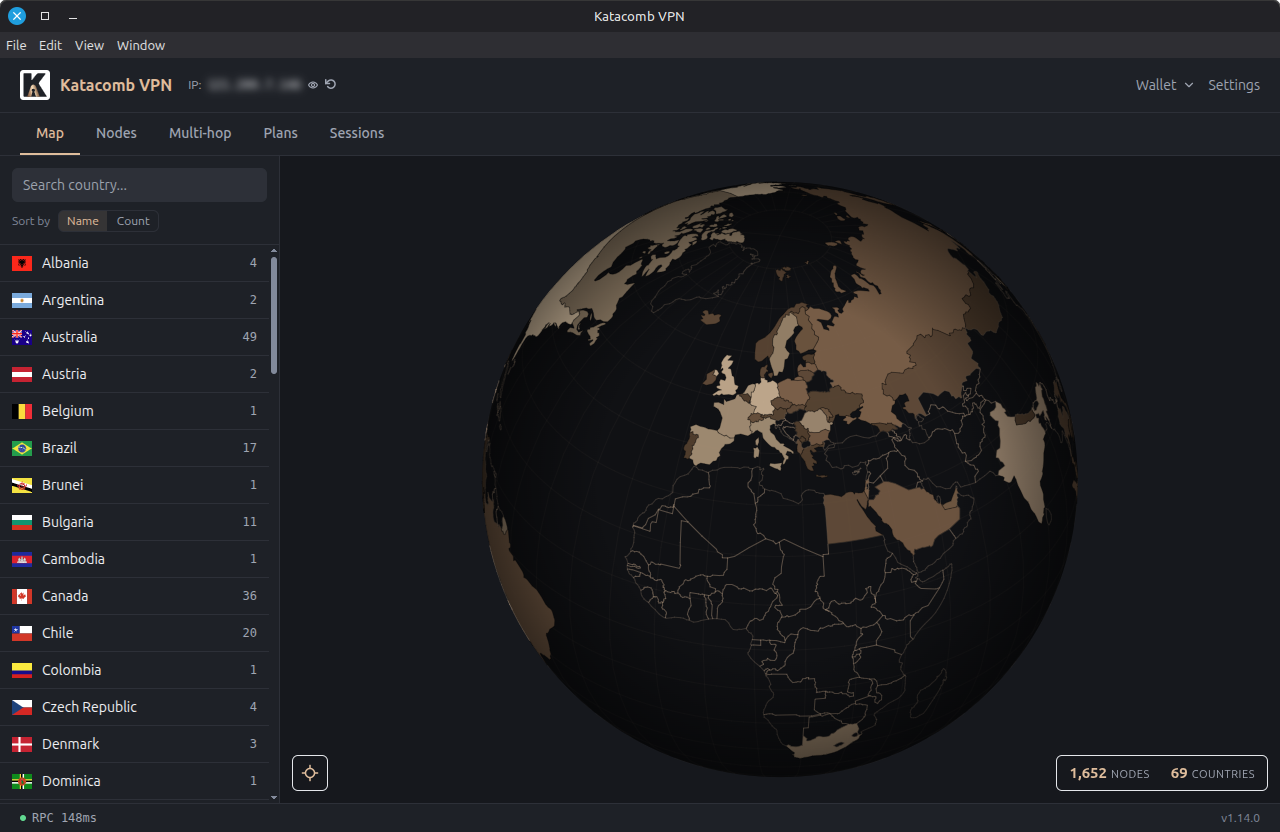Screen dimensions: 1280x832
Task: Click the green RPC status dot
Action: click(x=23, y=818)
